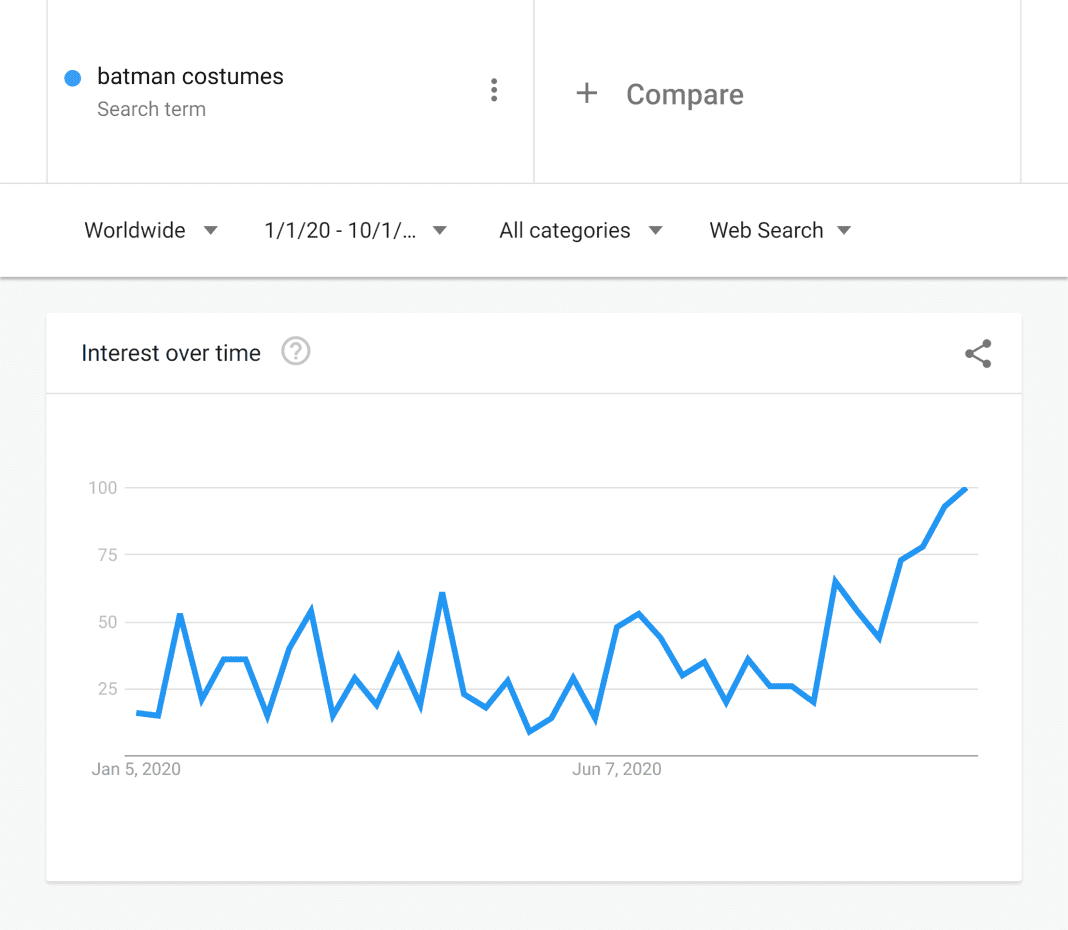Image resolution: width=1068 pixels, height=930 pixels.
Task: Click the Interest over time heading
Action: (170, 353)
